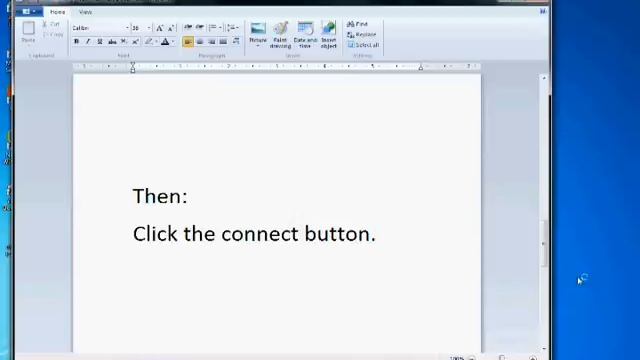This screenshot has height=360, width=640.
Task: Open the highlight color dropdown arrow
Action: tap(156, 41)
